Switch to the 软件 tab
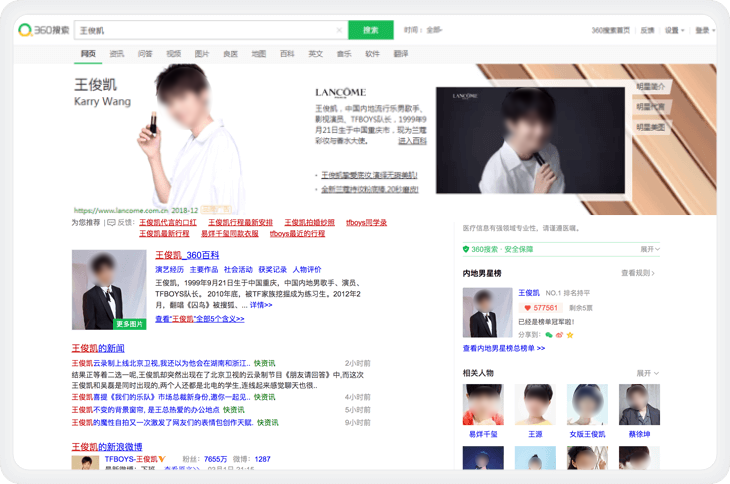This screenshot has height=484, width=730. (372, 54)
